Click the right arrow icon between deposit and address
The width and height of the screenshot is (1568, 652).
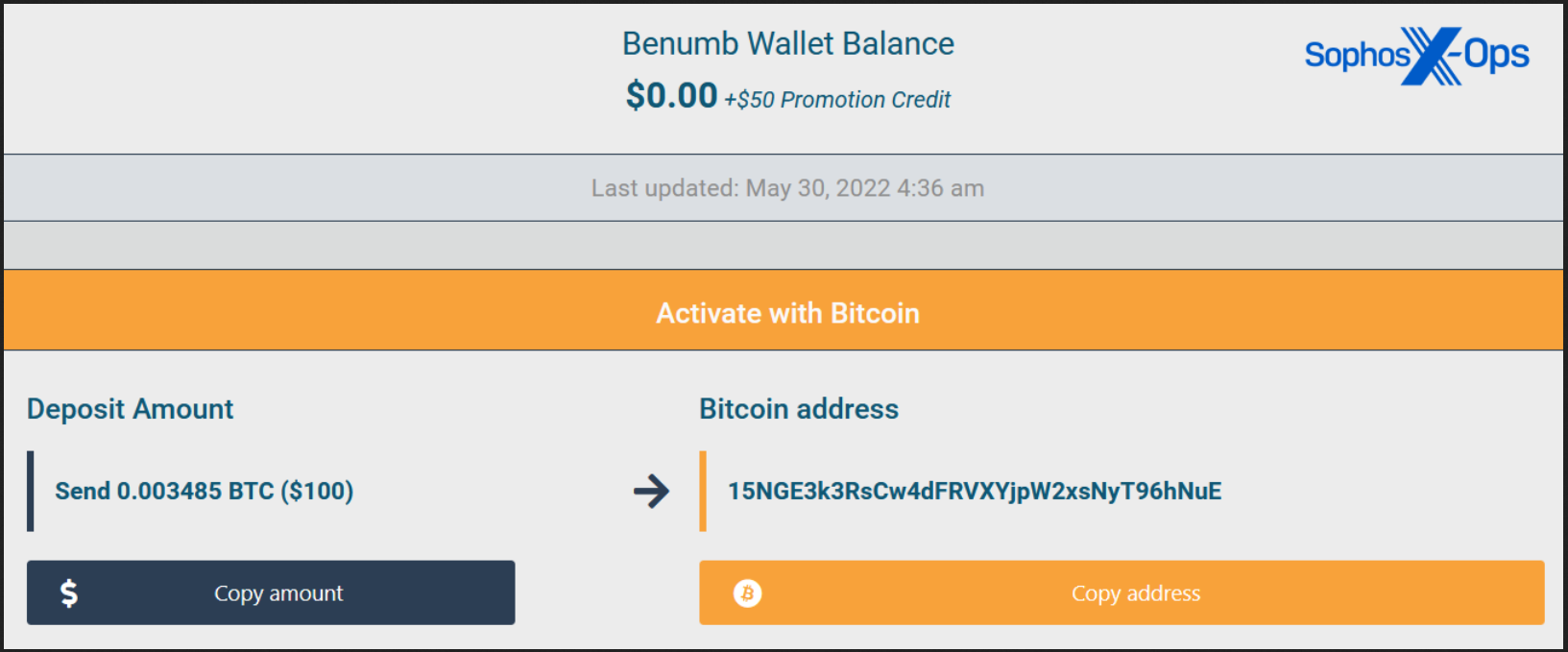(x=652, y=492)
